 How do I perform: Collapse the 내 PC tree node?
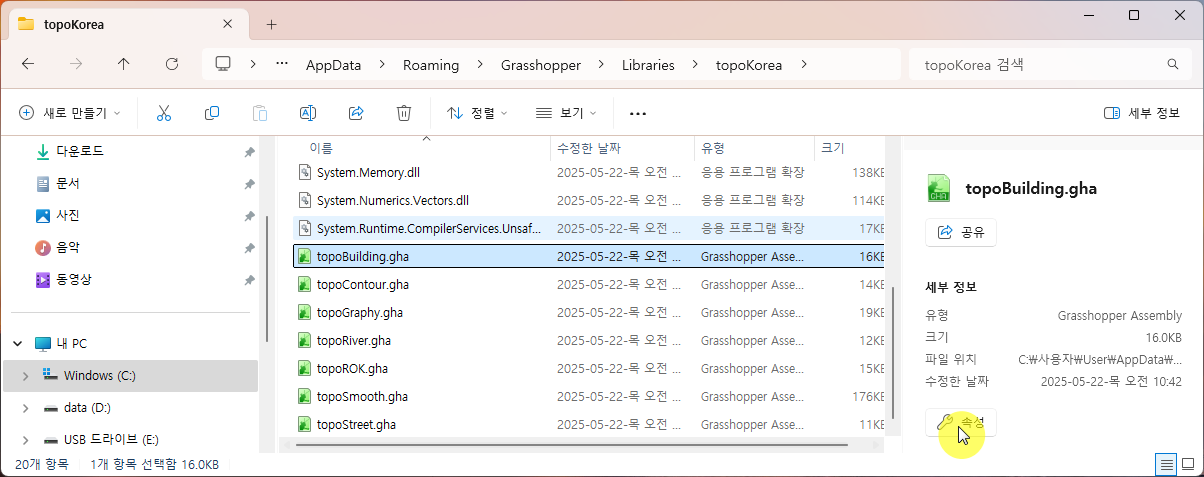point(18,343)
